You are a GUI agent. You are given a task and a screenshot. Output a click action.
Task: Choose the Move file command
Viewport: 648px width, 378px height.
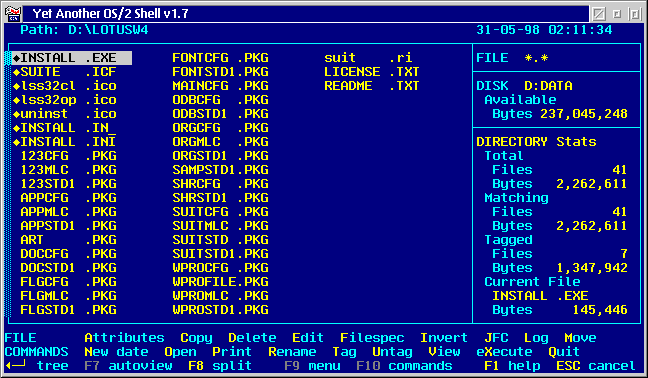[x=580, y=338]
